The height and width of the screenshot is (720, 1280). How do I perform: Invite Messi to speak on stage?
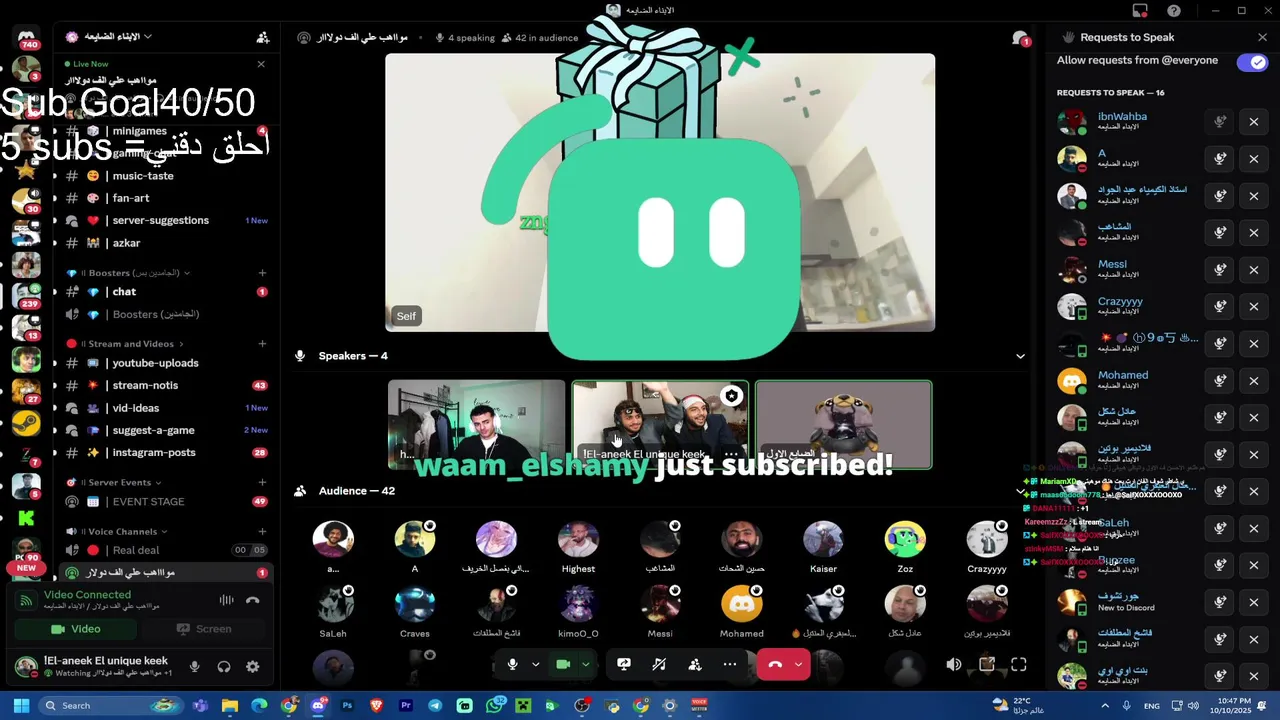pyautogui.click(x=1220, y=270)
